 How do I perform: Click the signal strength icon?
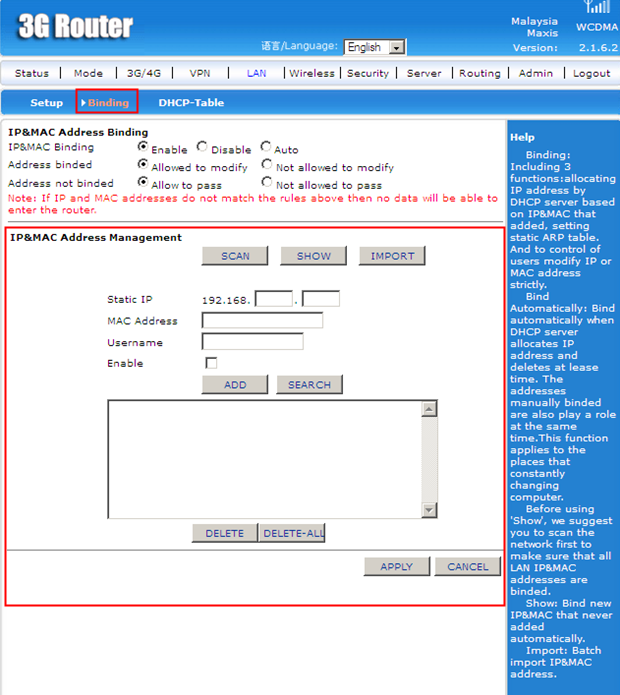(x=596, y=8)
